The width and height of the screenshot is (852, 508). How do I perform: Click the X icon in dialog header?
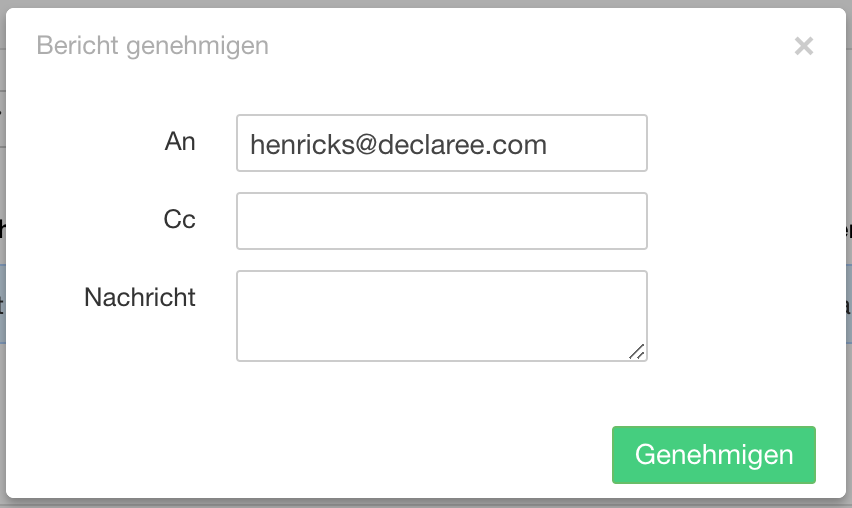[803, 46]
